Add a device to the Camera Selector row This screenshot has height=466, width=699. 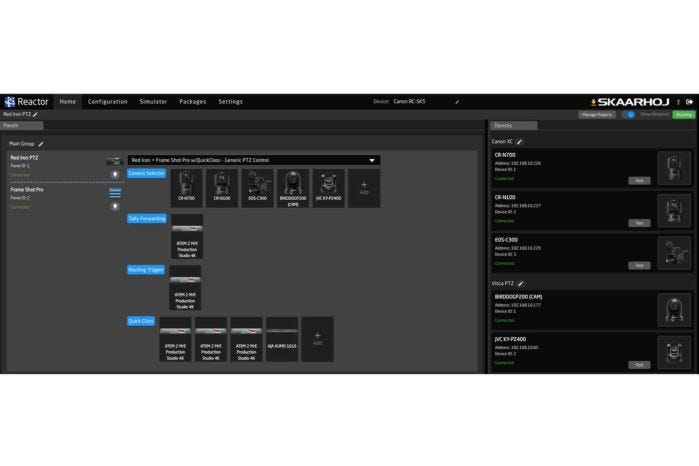(364, 188)
